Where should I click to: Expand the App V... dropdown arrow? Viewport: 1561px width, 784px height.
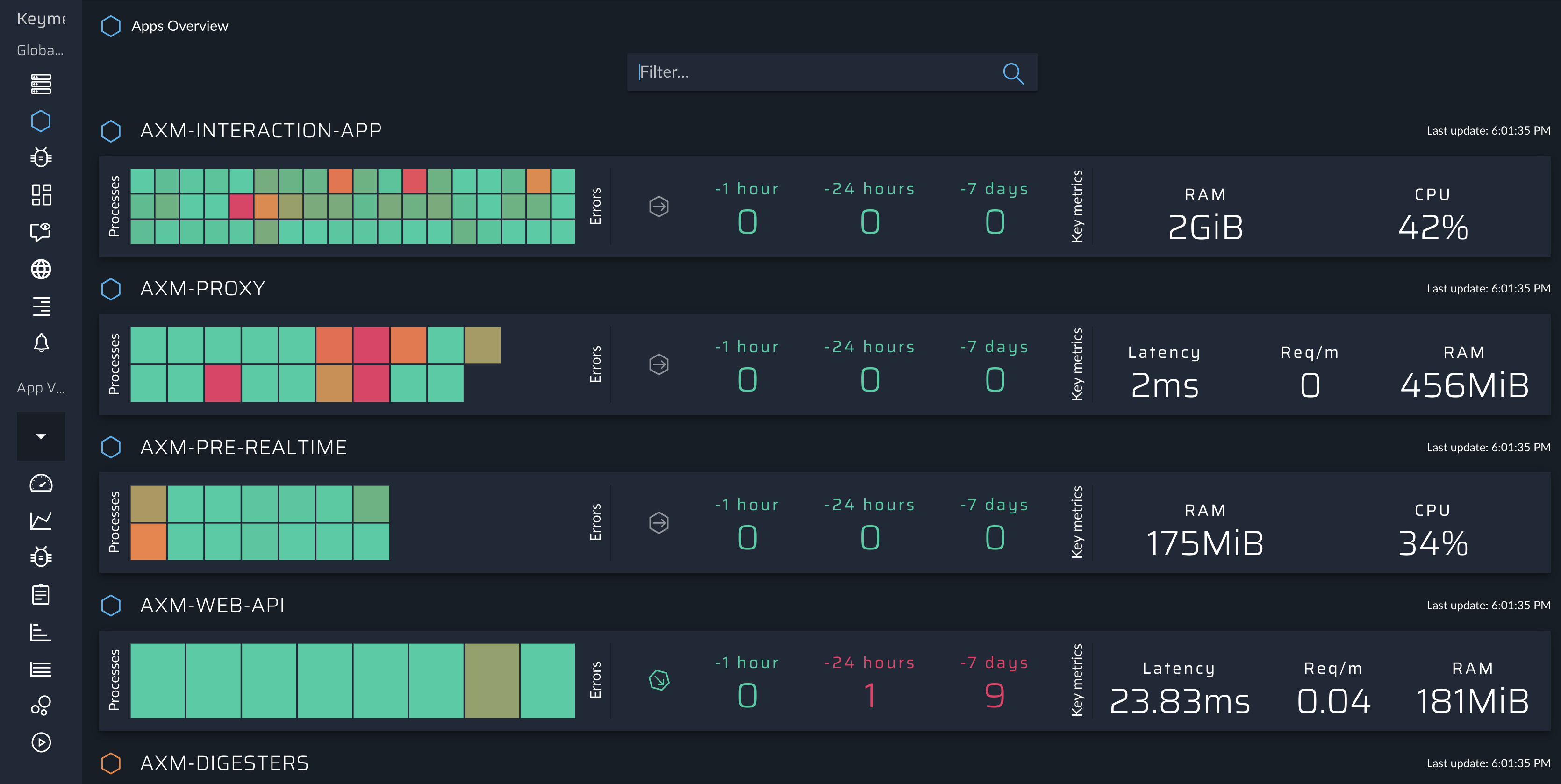[41, 436]
